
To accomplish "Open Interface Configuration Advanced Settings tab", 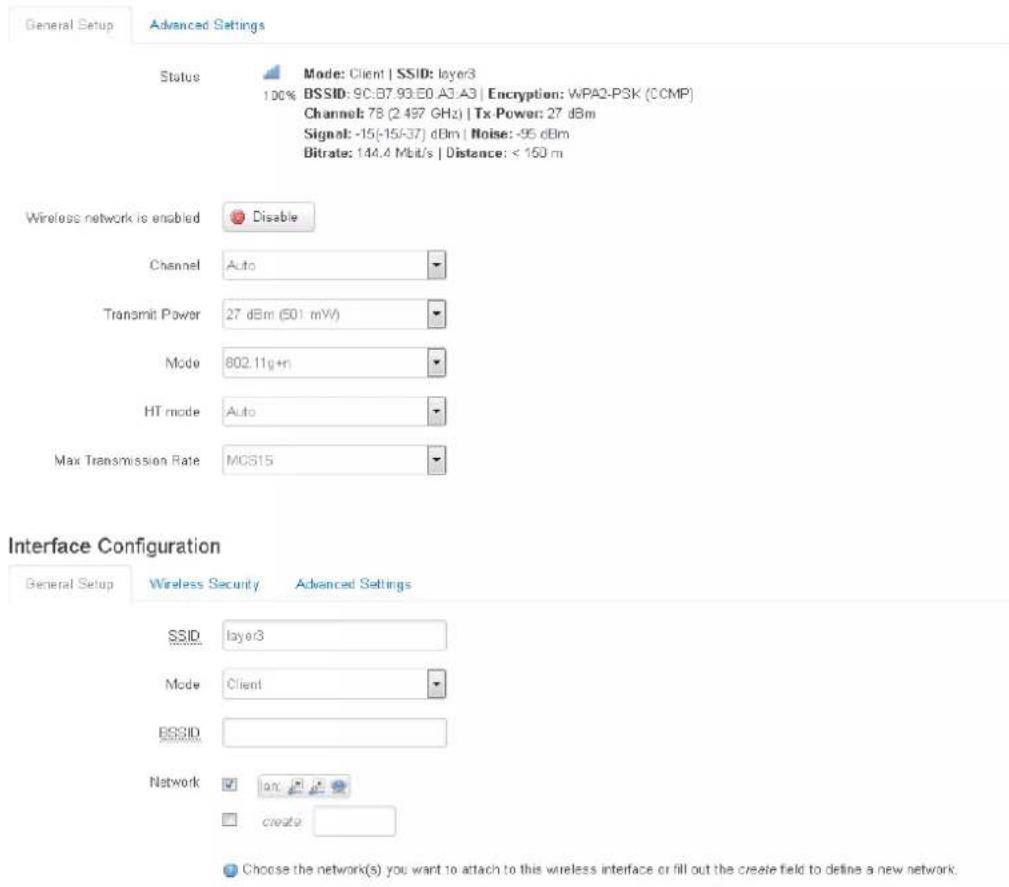I will point(353,584).
